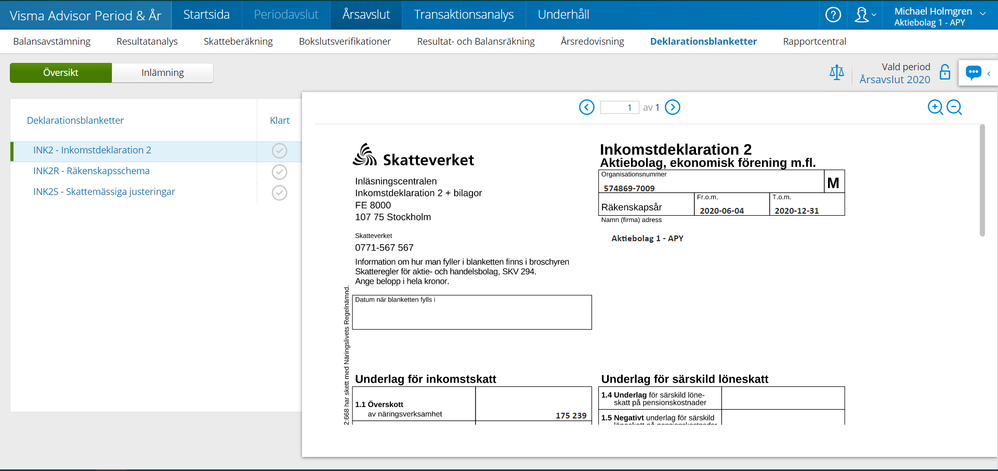Zoom out of the declaration form
This screenshot has height=471, width=998.
(x=955, y=107)
